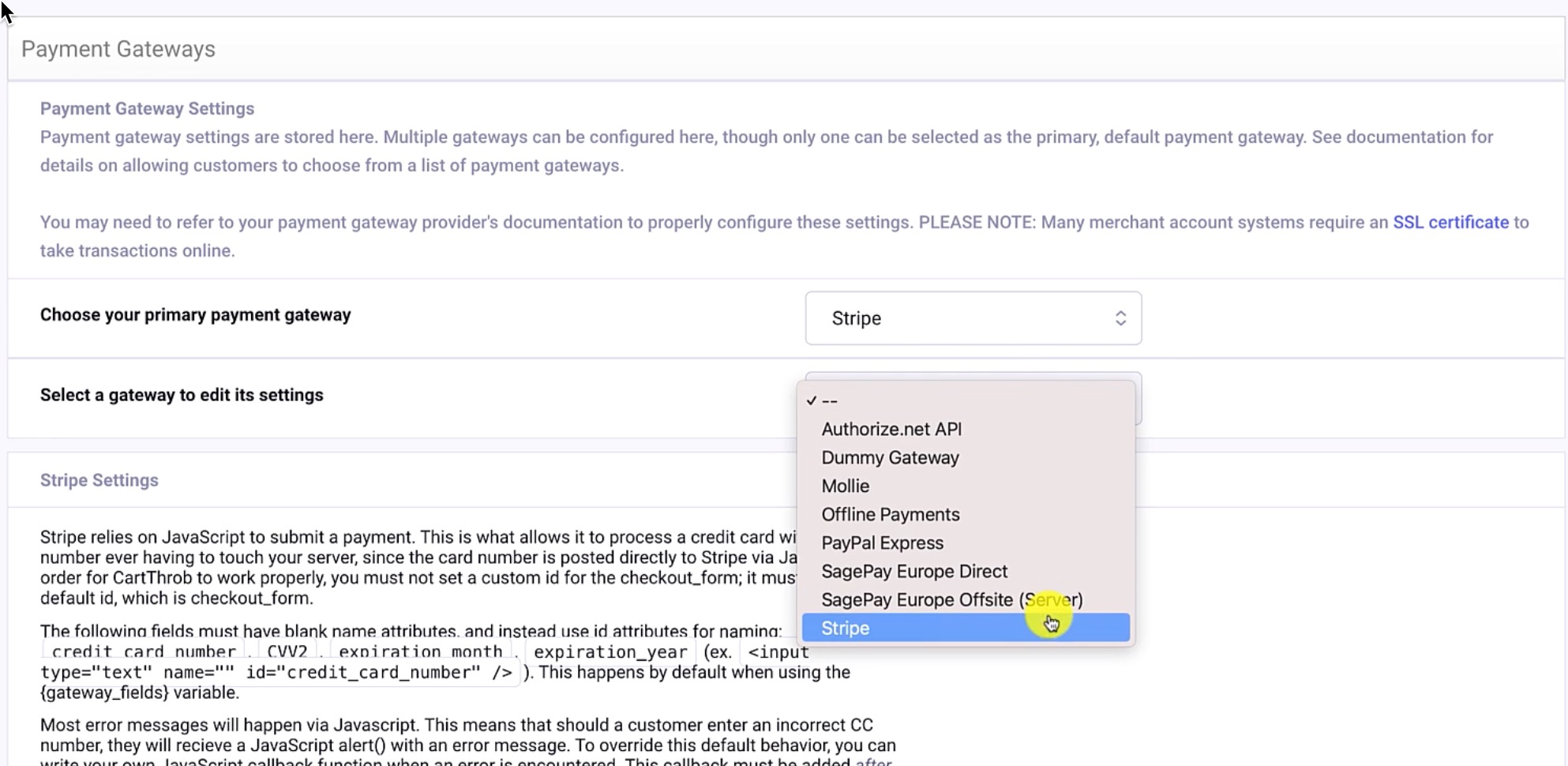Click the Payment Gateways panel heading
Viewport: 1568px width, 766px height.
(x=118, y=49)
